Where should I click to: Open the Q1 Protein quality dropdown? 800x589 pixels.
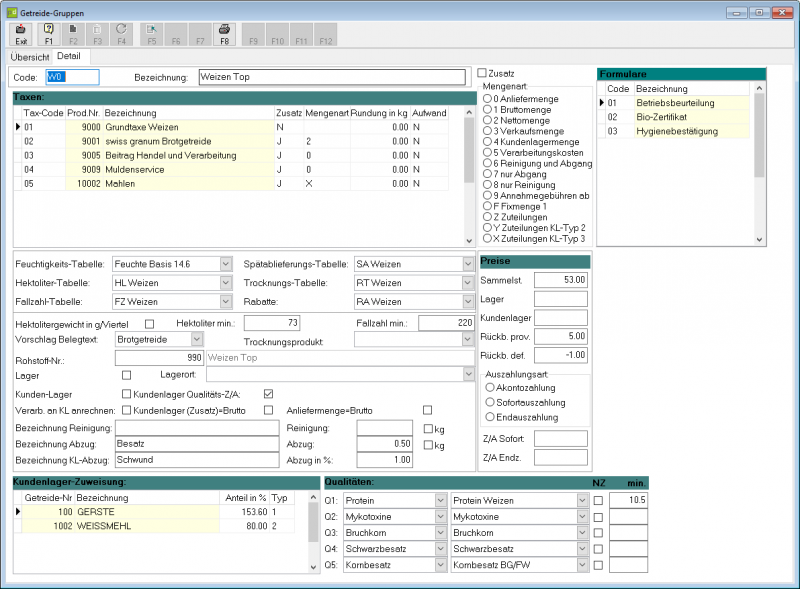click(x=441, y=501)
